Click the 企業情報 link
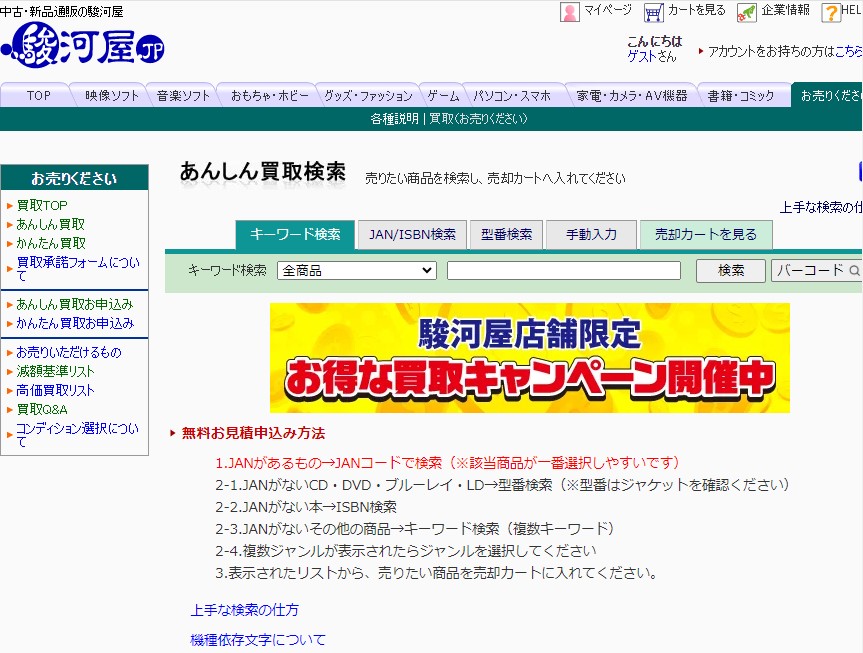The image size is (863, 653). (x=785, y=10)
